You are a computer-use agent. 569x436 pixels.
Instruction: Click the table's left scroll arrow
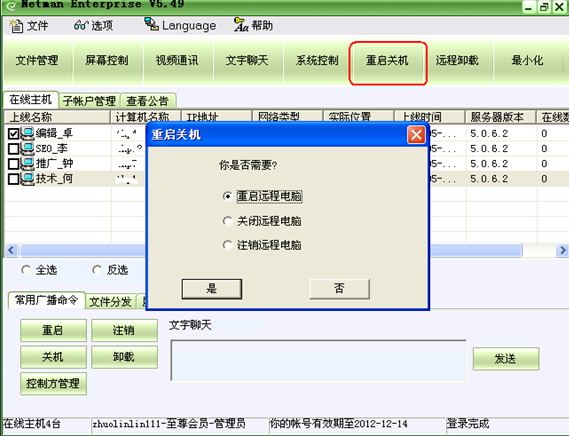[x=11, y=250]
